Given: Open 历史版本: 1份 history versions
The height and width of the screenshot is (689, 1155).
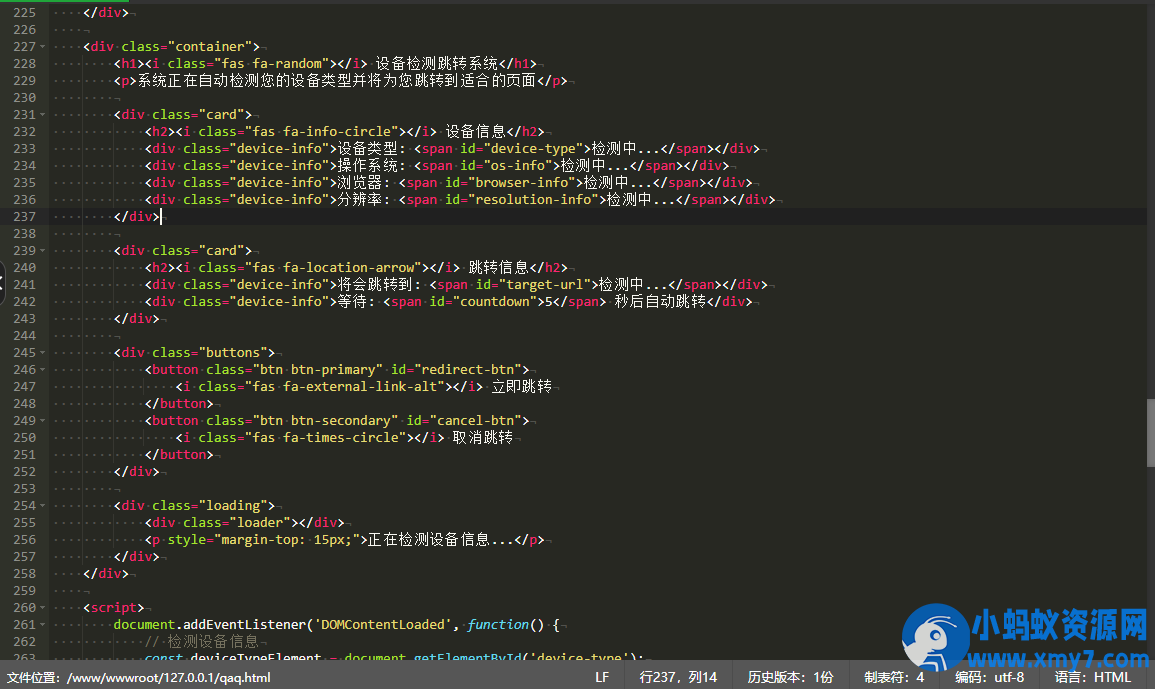Looking at the screenshot, I should (x=790, y=677).
